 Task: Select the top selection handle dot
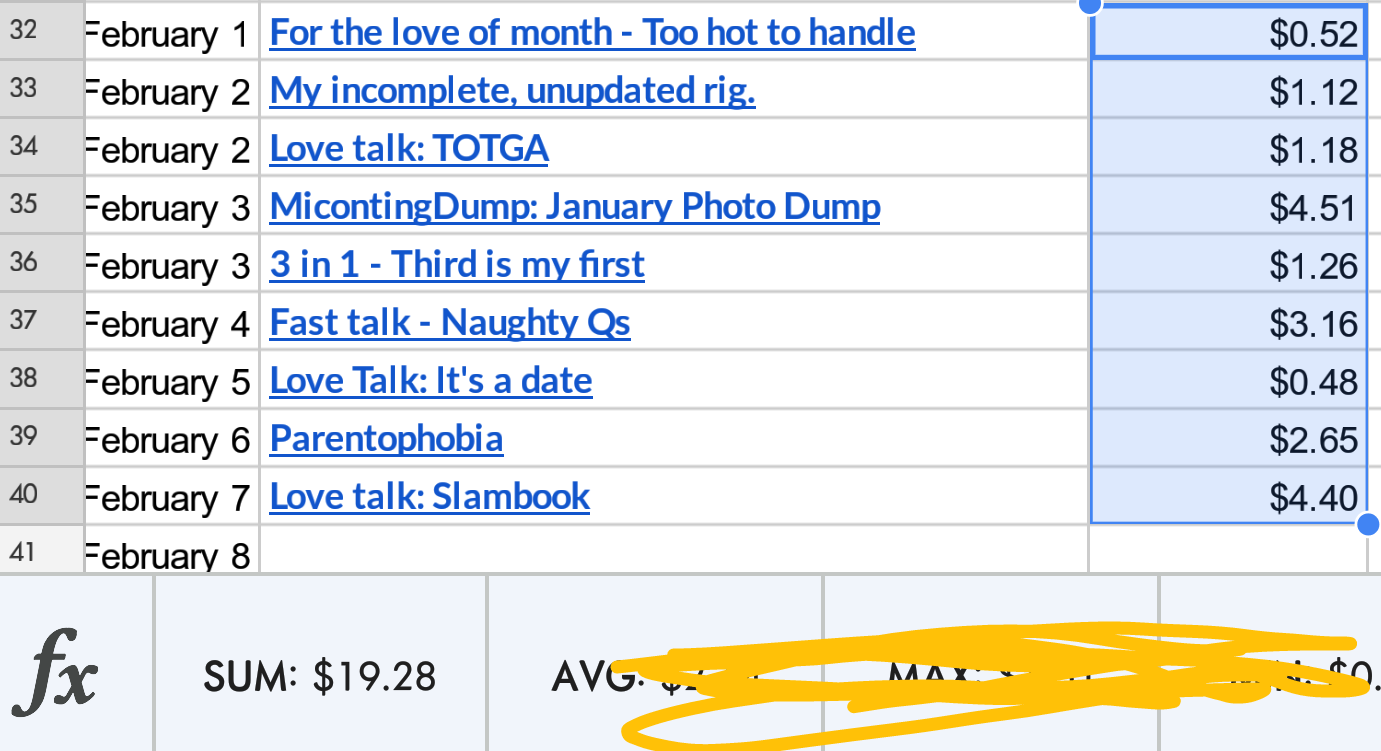pyautogui.click(x=1090, y=6)
